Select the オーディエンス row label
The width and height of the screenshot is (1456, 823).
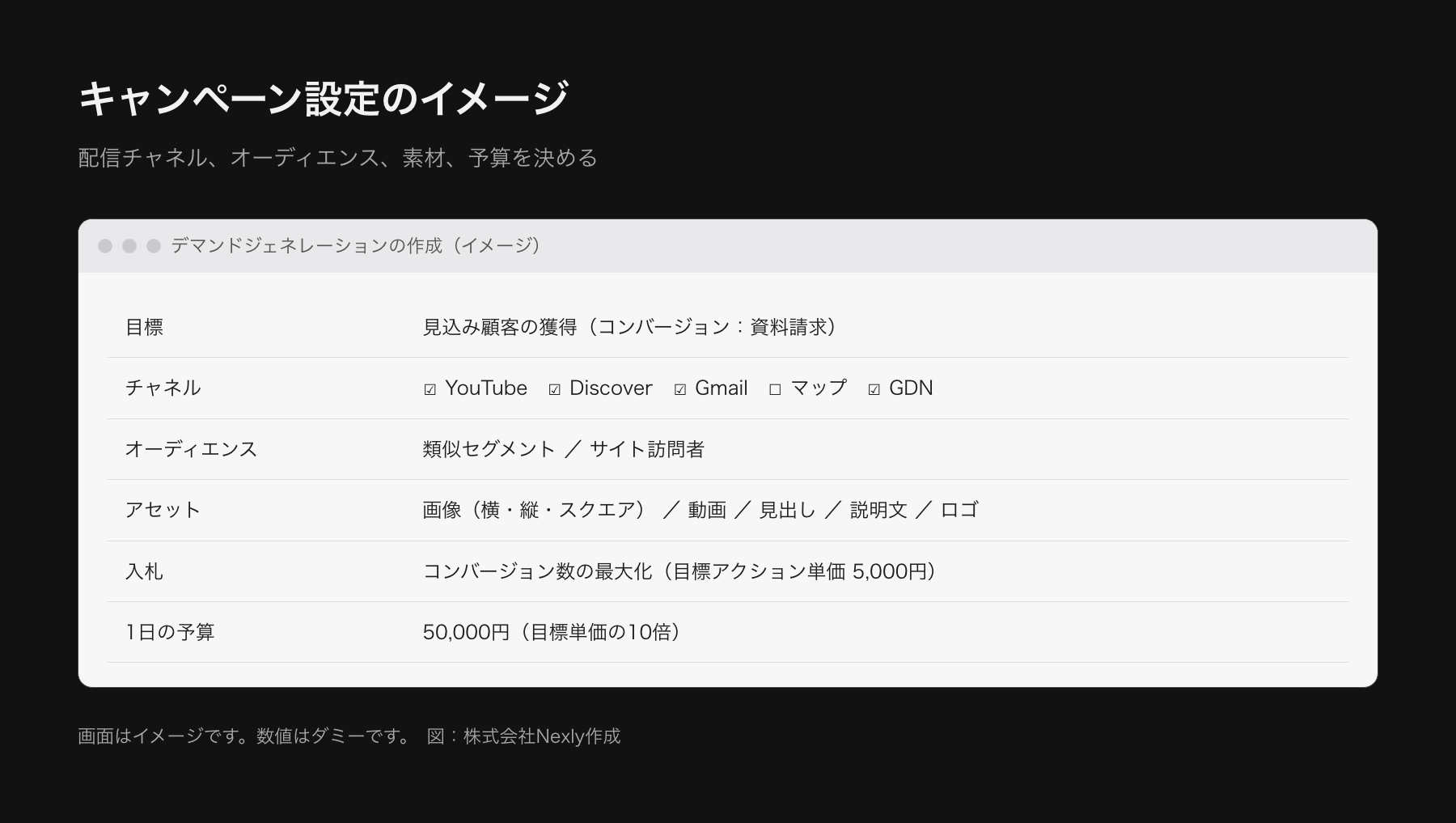191,449
